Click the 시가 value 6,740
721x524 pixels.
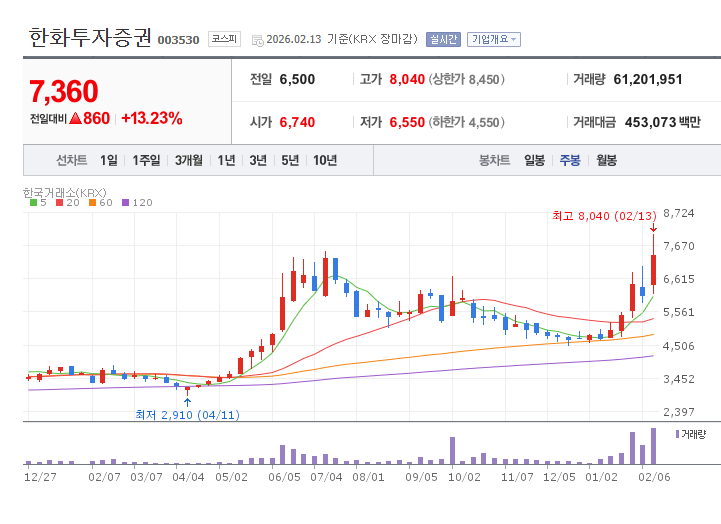297,122
